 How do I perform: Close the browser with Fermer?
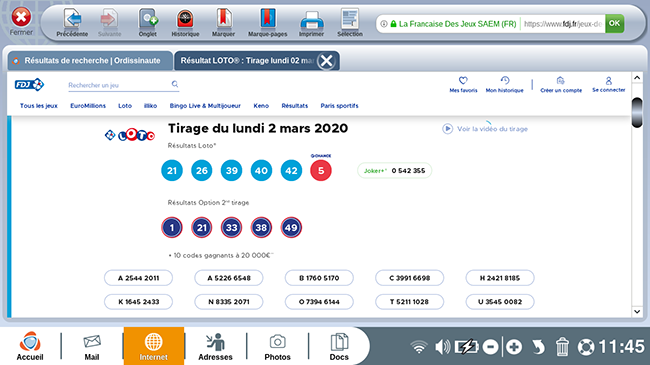coord(21,22)
